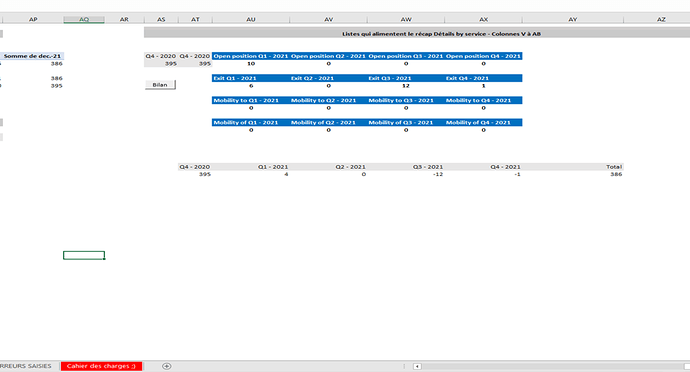This screenshot has width=690, height=372.
Task: Click the Open position Q1 value cell showing 10
Action: 250,63
